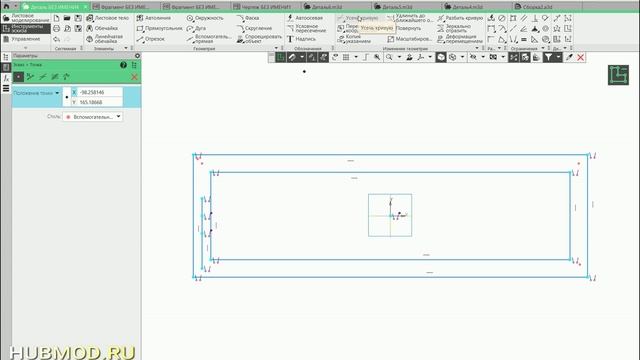Toggle the sketch mode button in view toolbar
640x360 pixels.
point(281,58)
